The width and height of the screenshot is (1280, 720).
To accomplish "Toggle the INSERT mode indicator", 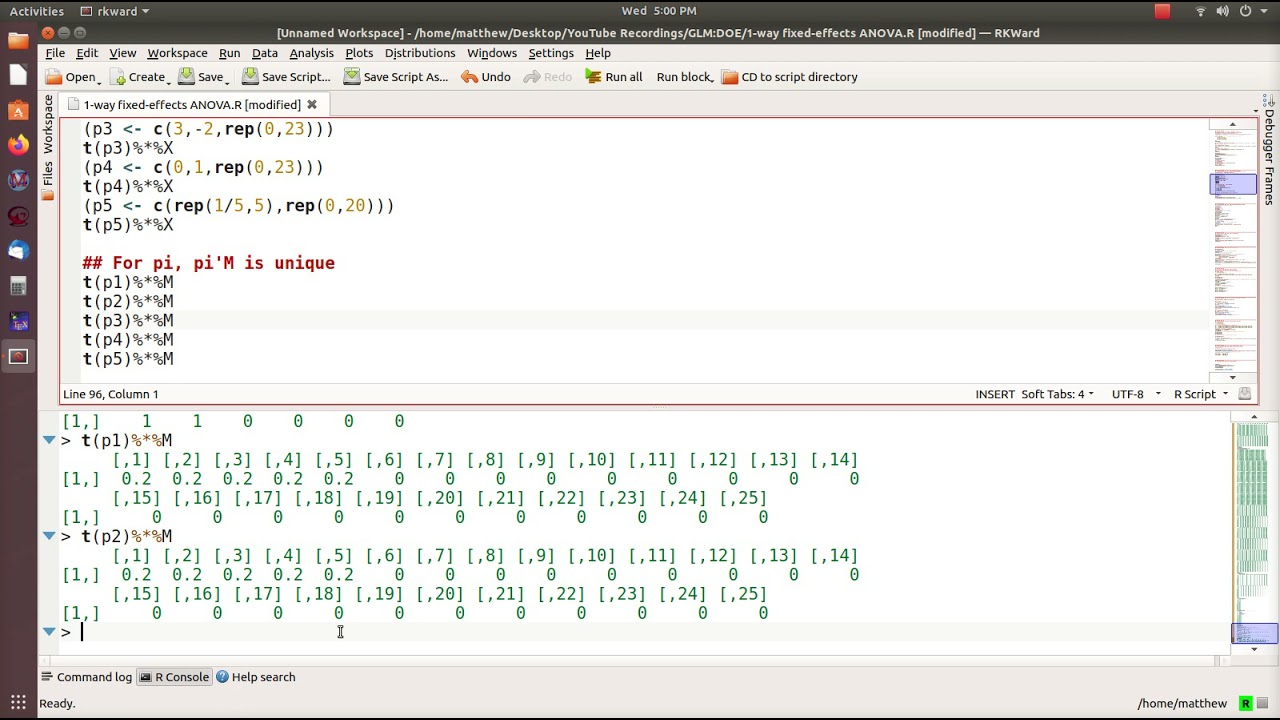I will [x=995, y=394].
